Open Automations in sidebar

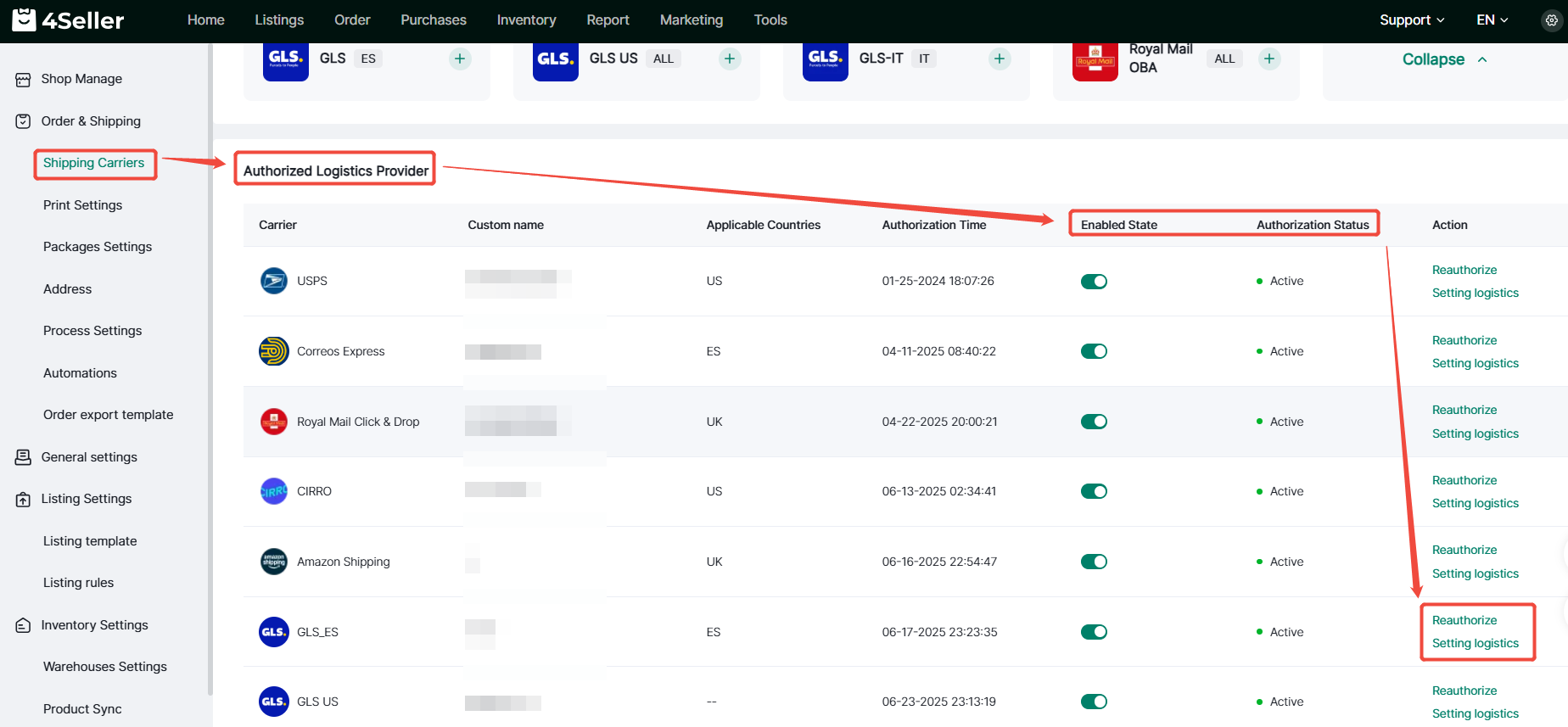pyautogui.click(x=81, y=373)
